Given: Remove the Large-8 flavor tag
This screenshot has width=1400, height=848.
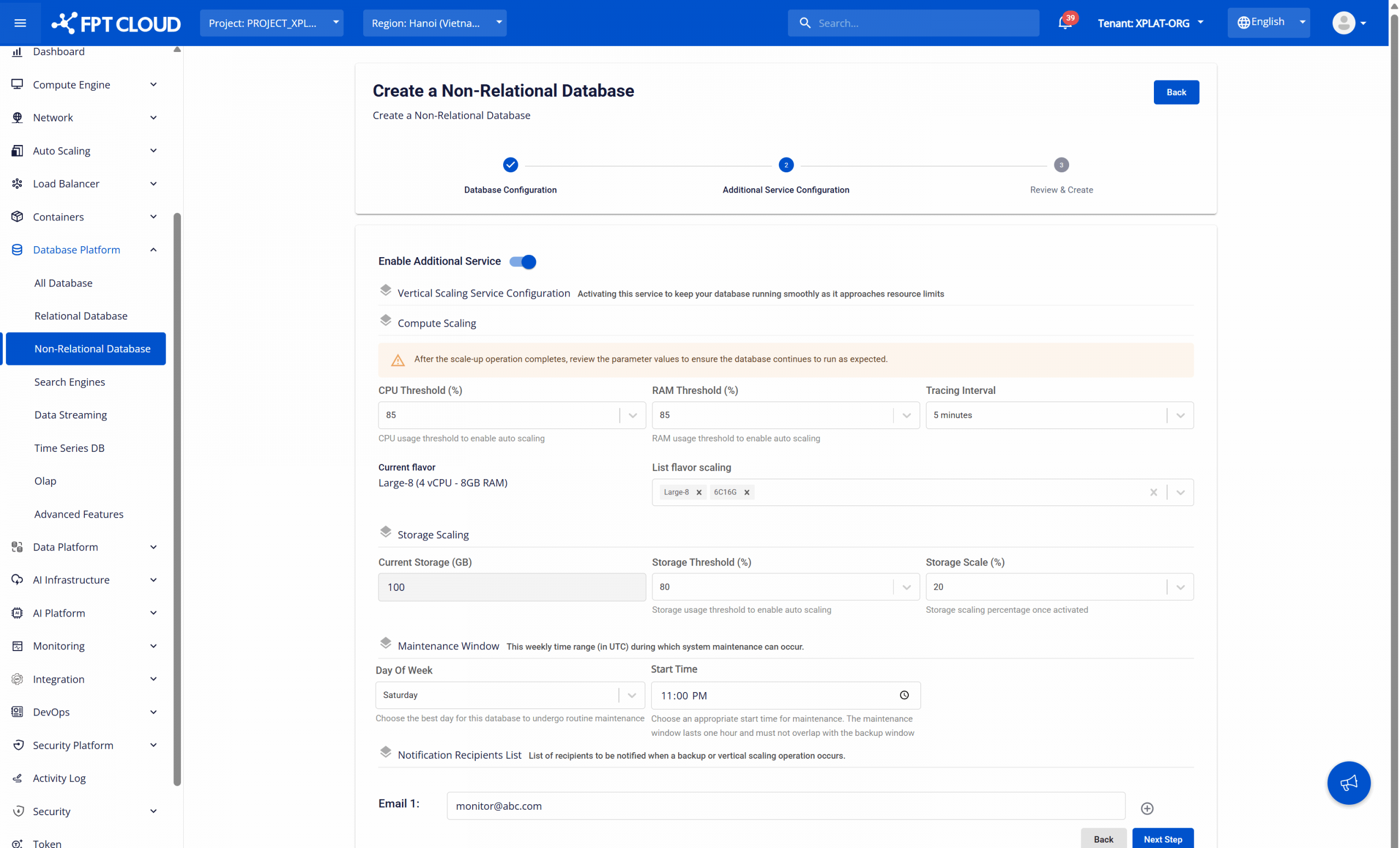Looking at the screenshot, I should 699,492.
